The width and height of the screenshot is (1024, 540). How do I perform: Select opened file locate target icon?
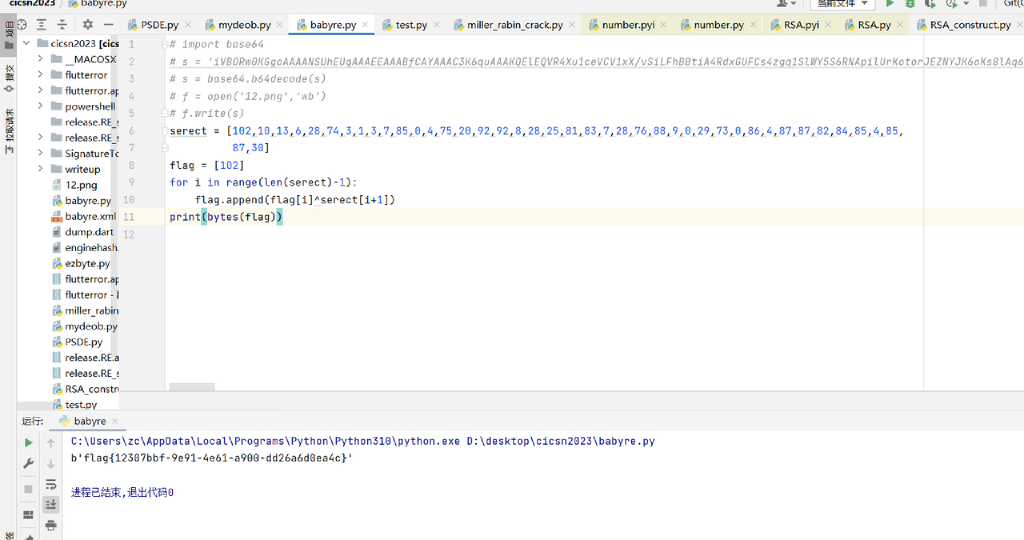[x=21, y=24]
